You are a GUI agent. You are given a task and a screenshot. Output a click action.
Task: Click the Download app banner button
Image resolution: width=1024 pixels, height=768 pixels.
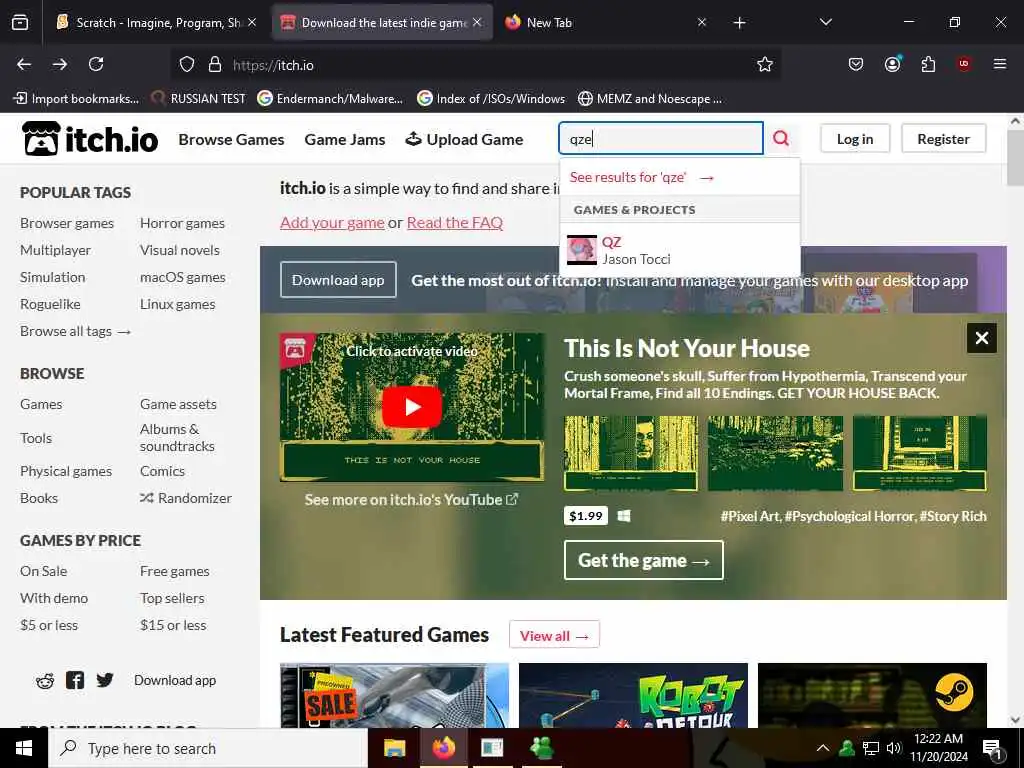[x=338, y=280]
